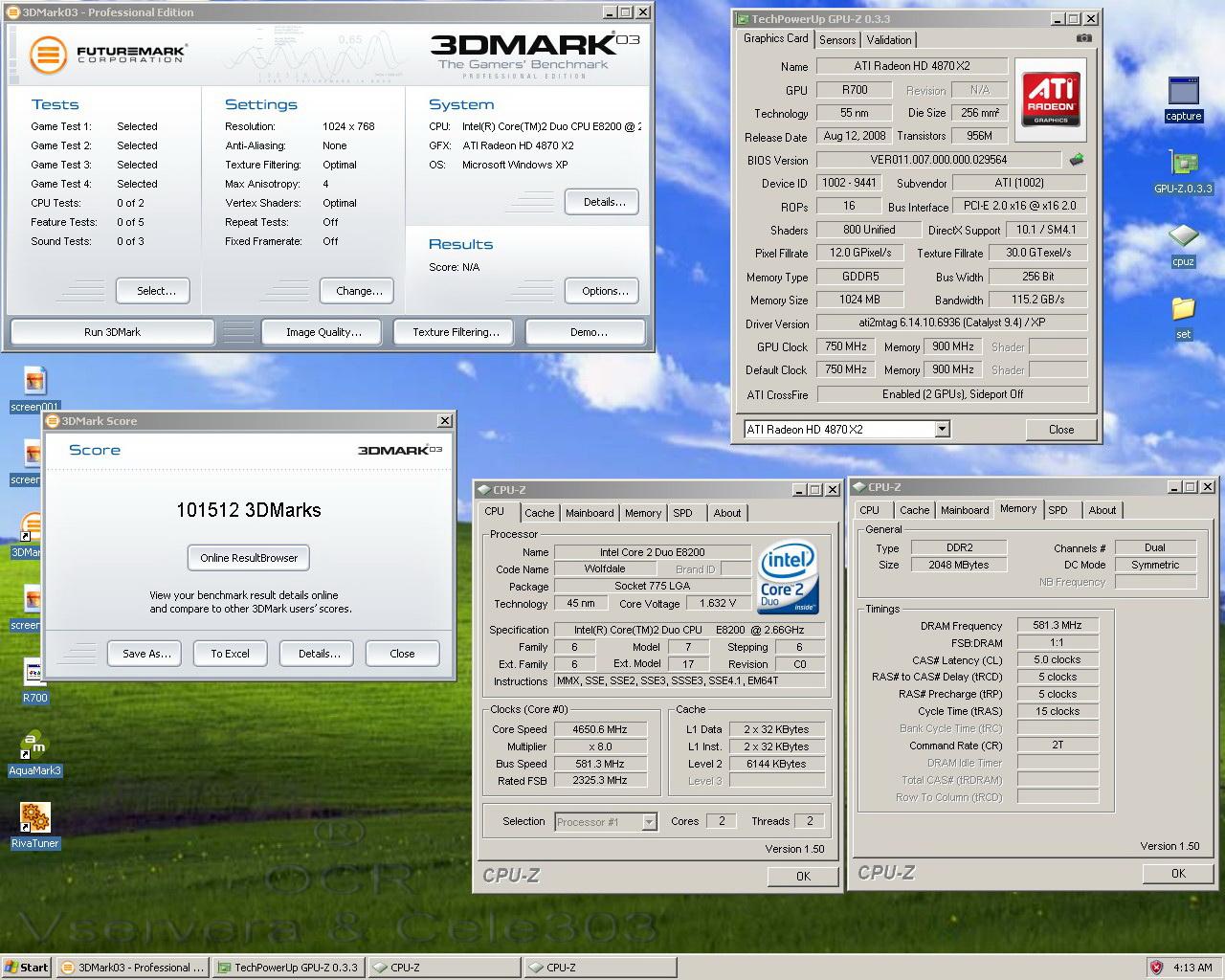Open the GPU selection dropdown in GPU-Z

point(942,429)
